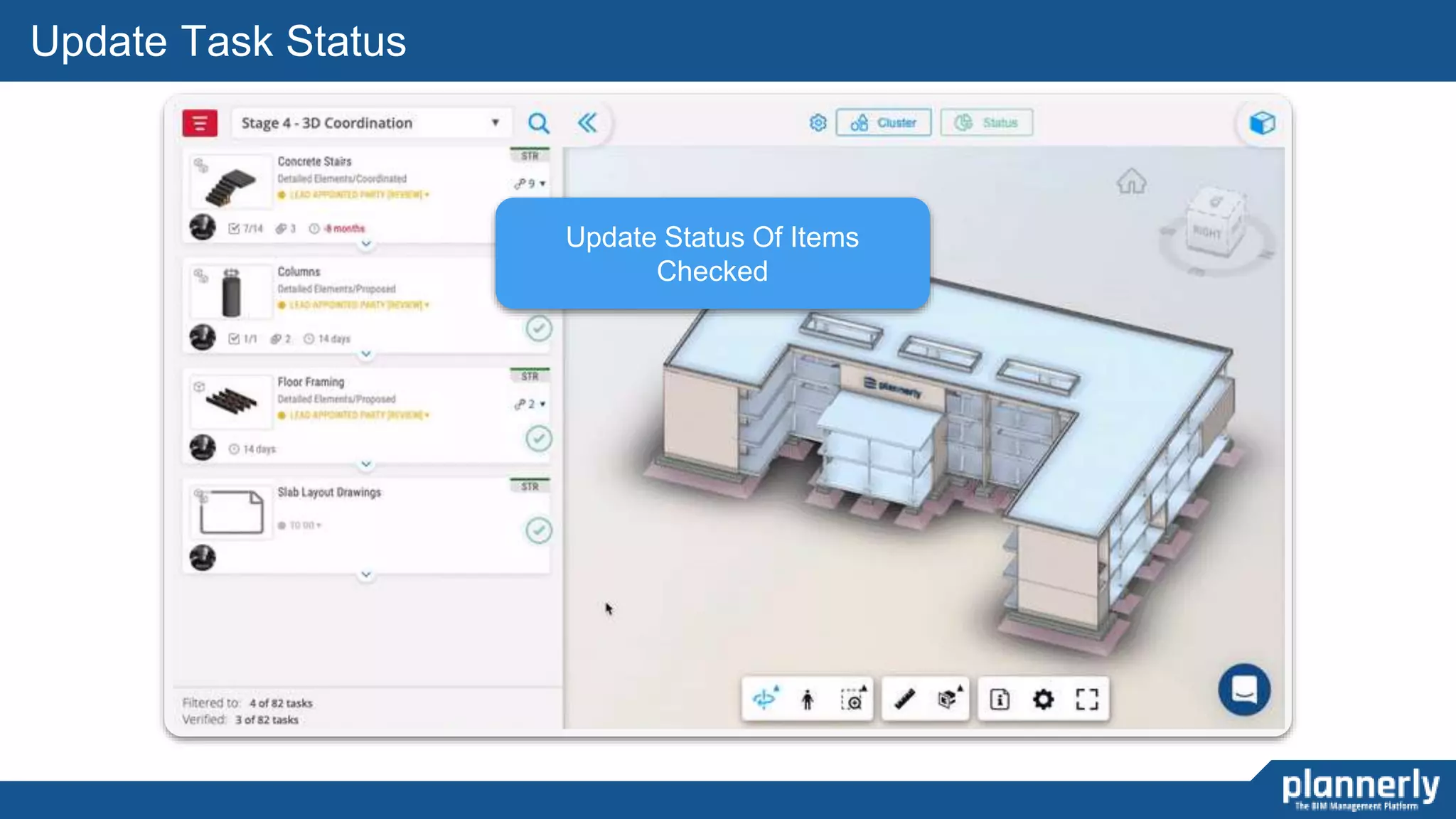Click the red hamburger menu button
Image resolution: width=1456 pixels, height=819 pixels.
click(x=200, y=123)
